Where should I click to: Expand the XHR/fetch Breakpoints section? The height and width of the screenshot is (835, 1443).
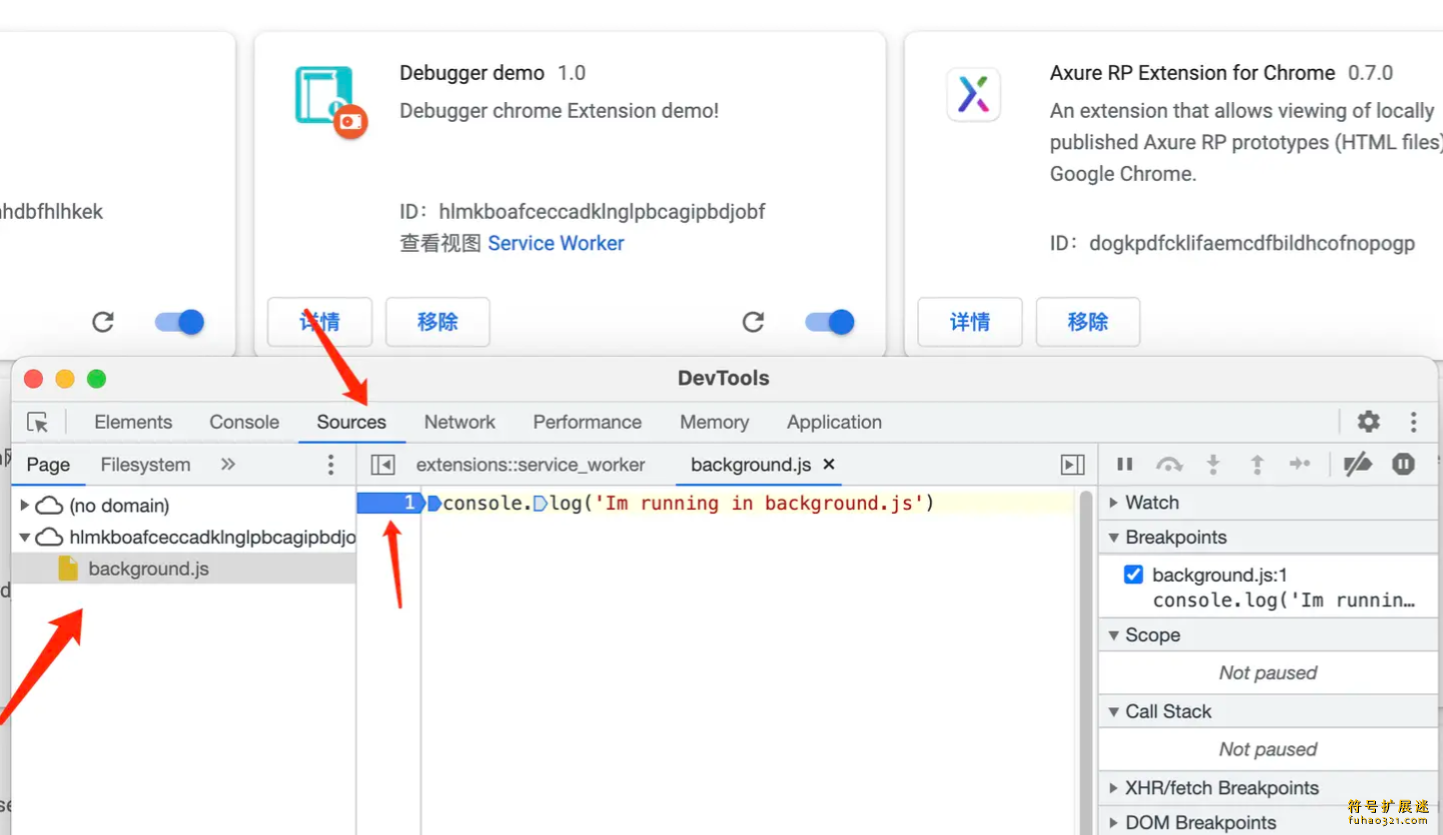point(1113,788)
